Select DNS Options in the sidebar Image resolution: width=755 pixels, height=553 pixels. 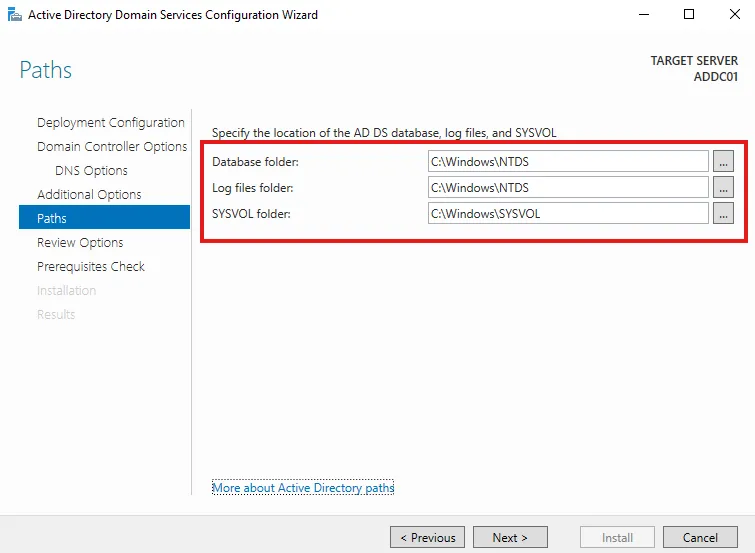(91, 171)
